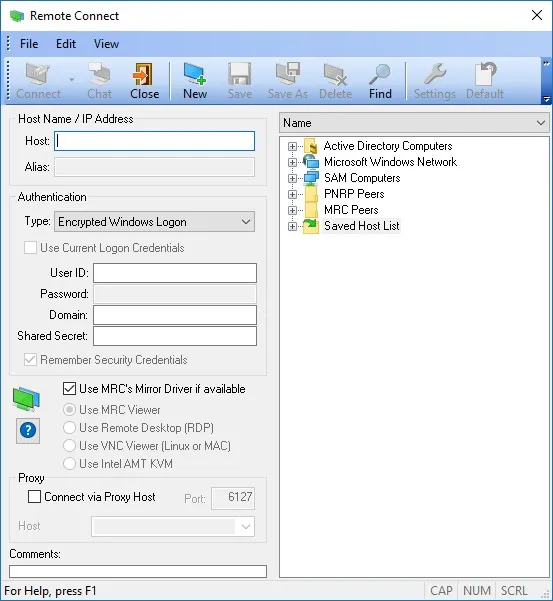The image size is (553, 601).
Task: Open the View menu
Action: point(107,44)
